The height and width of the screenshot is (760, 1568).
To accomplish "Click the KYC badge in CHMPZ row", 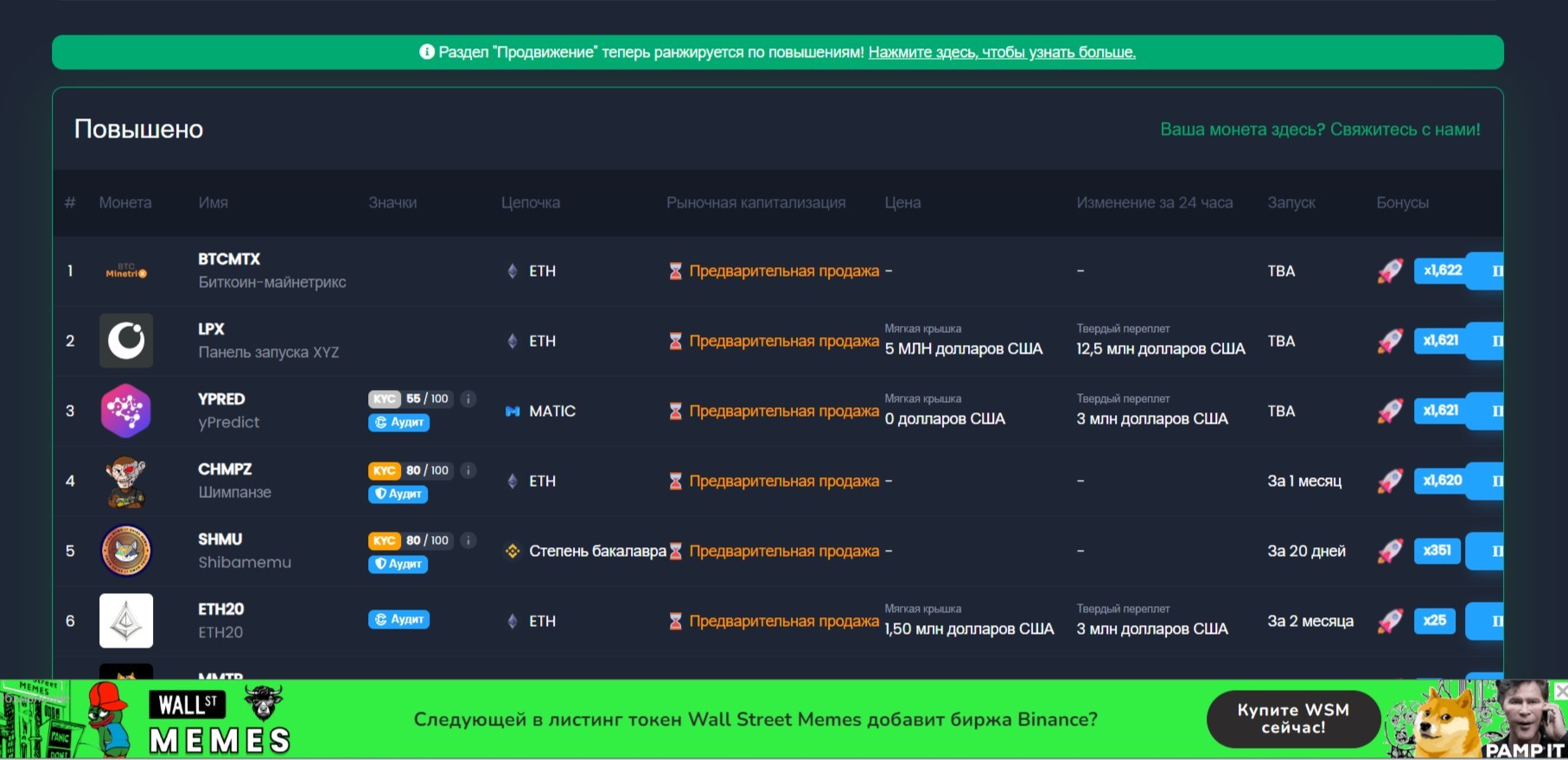I will [x=385, y=470].
